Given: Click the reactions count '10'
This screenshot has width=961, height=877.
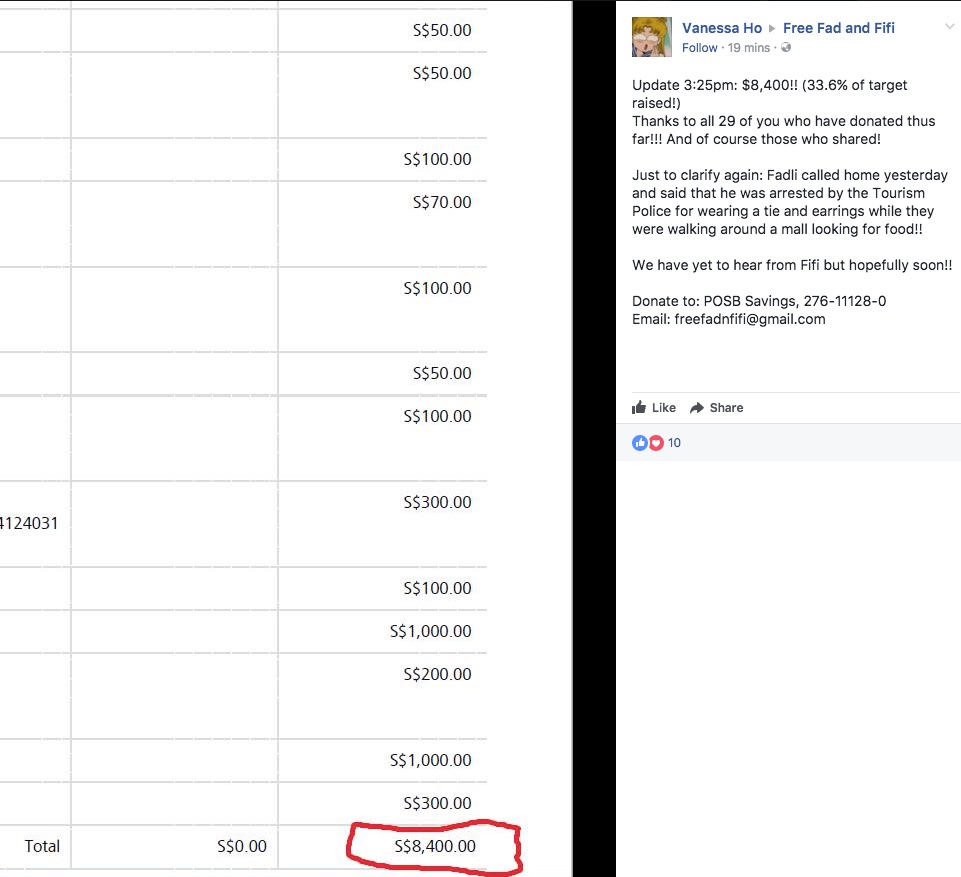Looking at the screenshot, I should (x=673, y=442).
